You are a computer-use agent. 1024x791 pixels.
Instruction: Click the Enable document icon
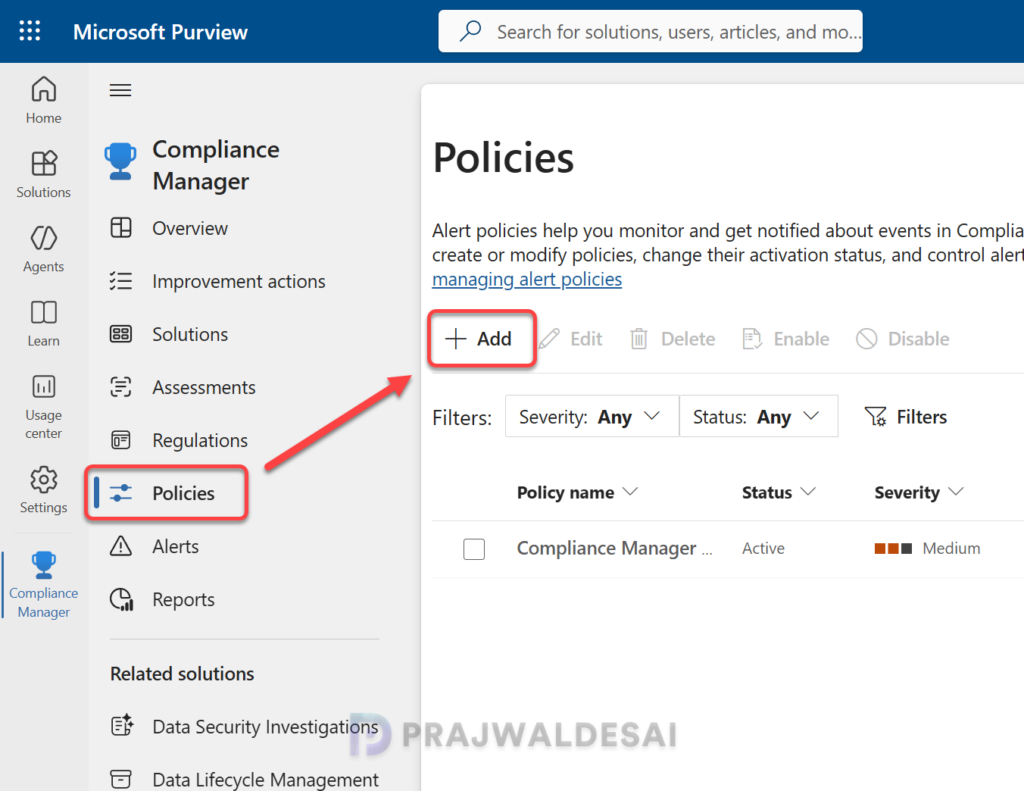pyautogui.click(x=752, y=338)
